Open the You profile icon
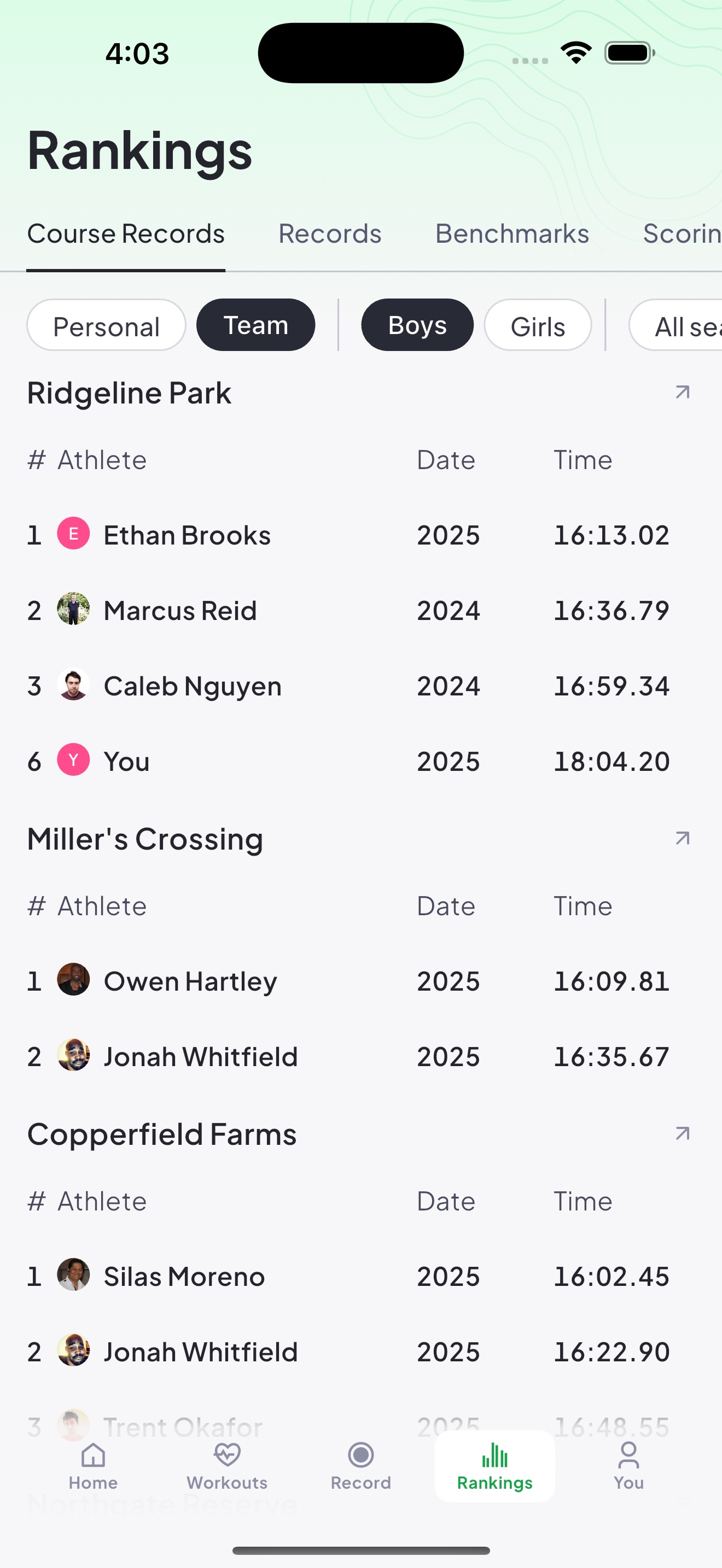 [628, 1455]
